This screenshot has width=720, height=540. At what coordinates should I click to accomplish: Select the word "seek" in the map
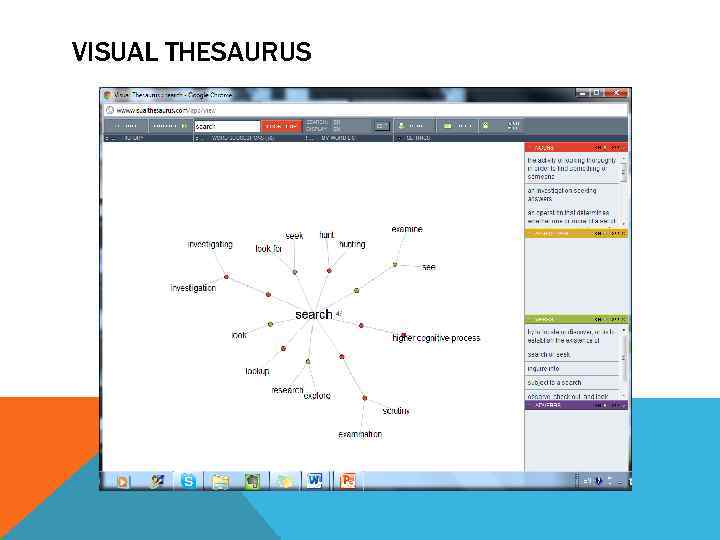294,236
